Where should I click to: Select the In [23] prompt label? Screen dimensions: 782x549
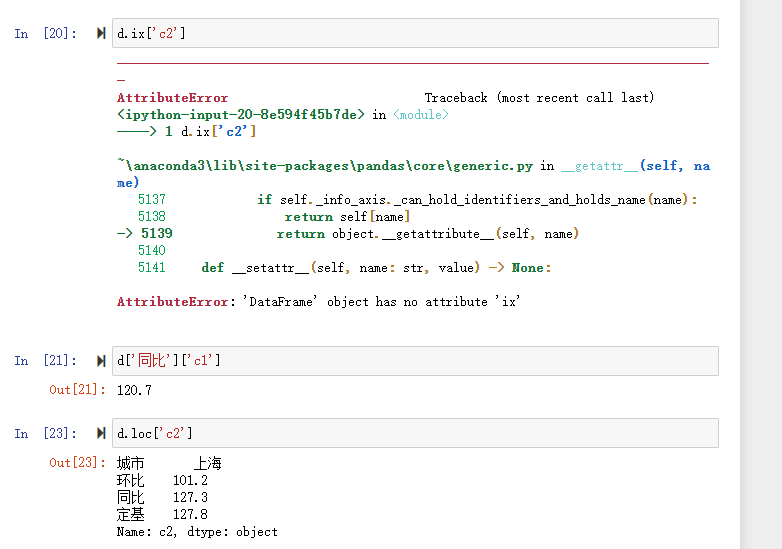45,433
